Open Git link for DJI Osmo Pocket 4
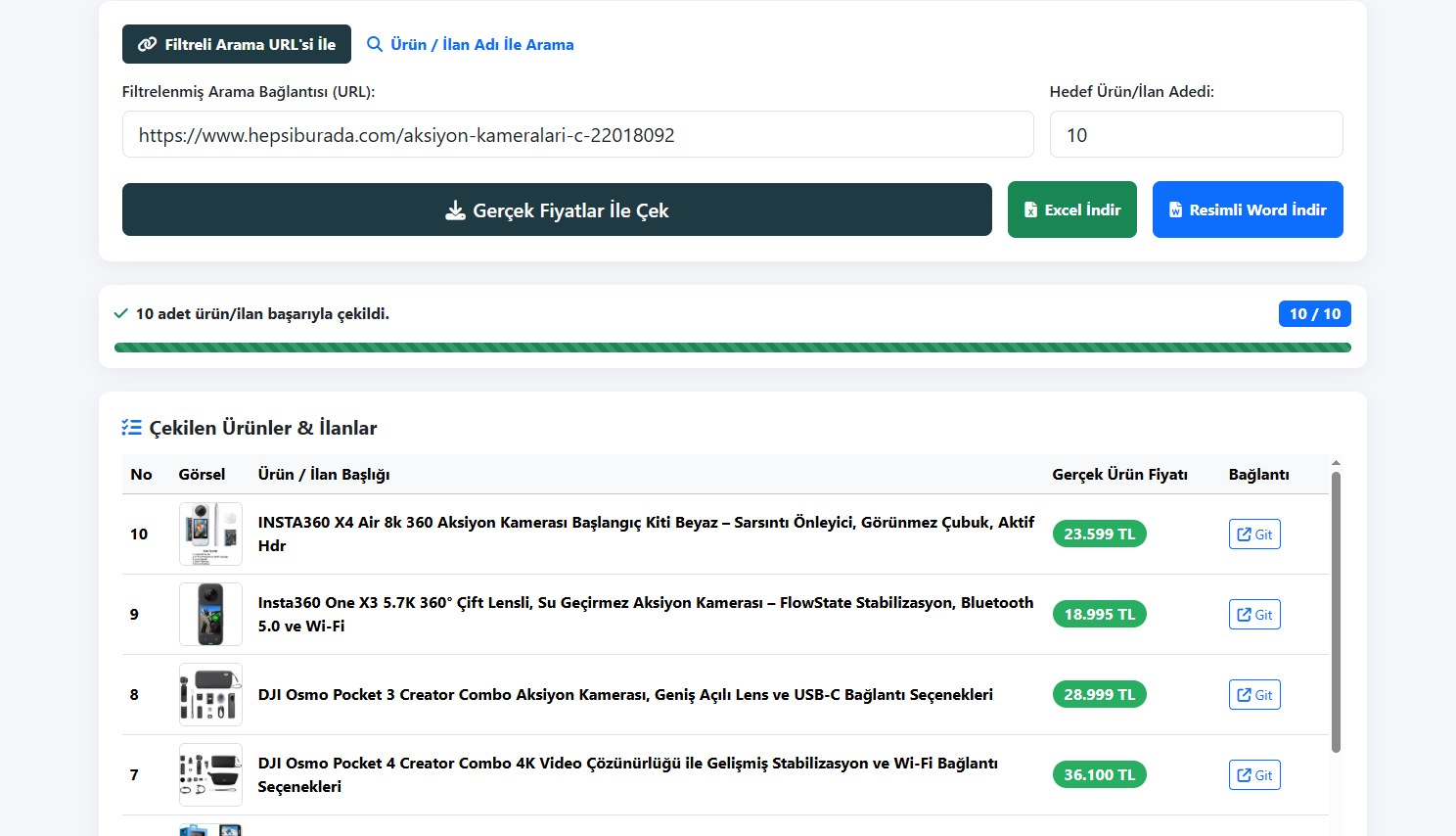Image resolution: width=1456 pixels, height=836 pixels. tap(1254, 775)
